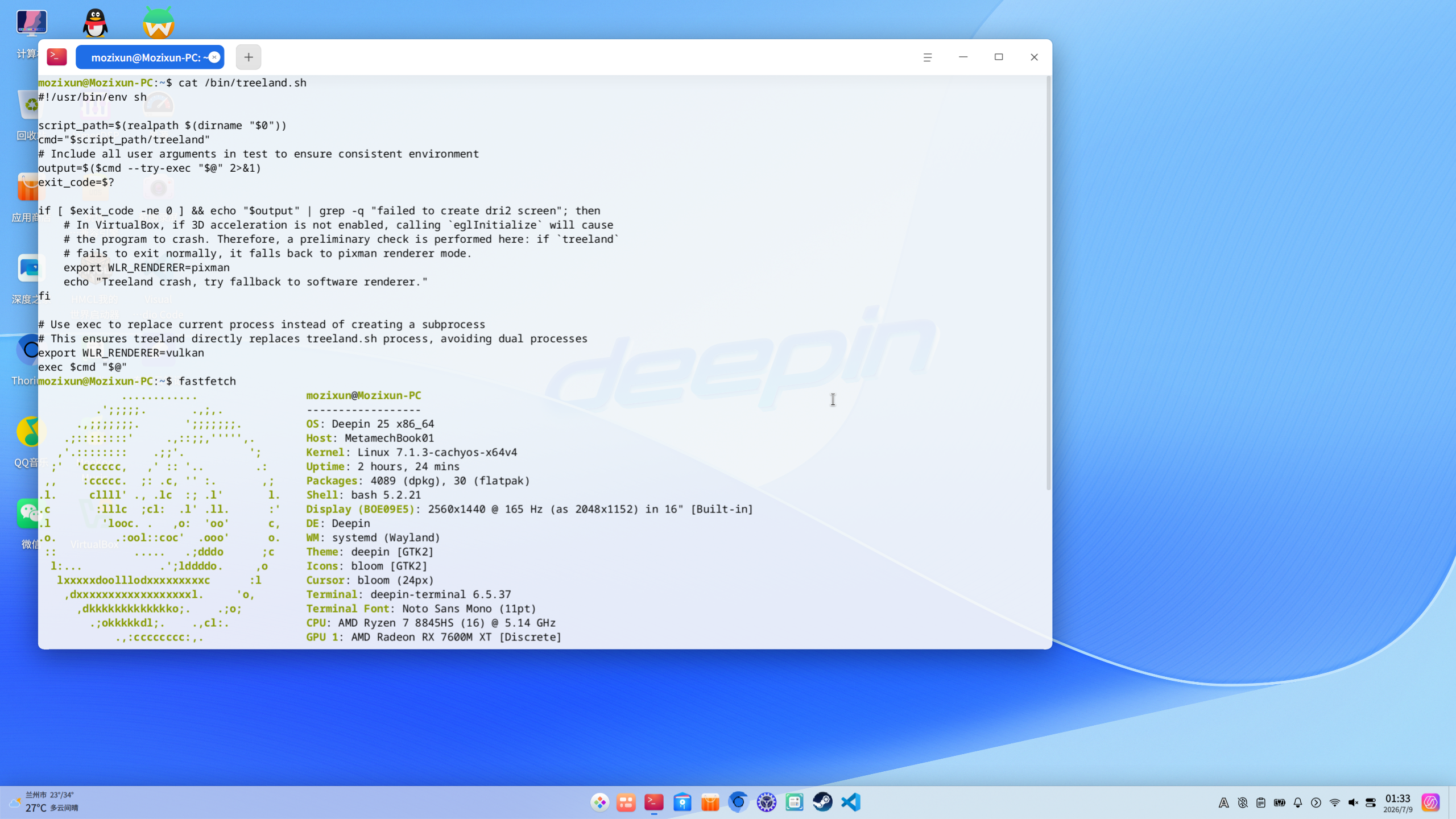Click the muted volume tray icon

click(x=1353, y=803)
